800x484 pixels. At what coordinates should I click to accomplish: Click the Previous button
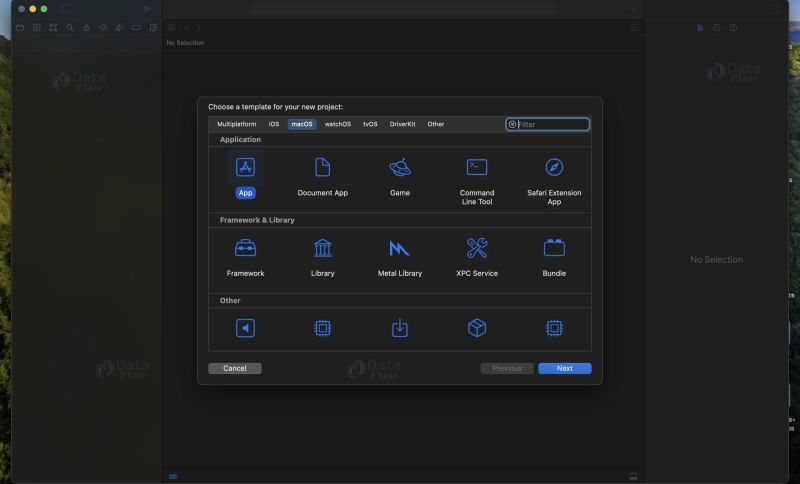pos(507,368)
